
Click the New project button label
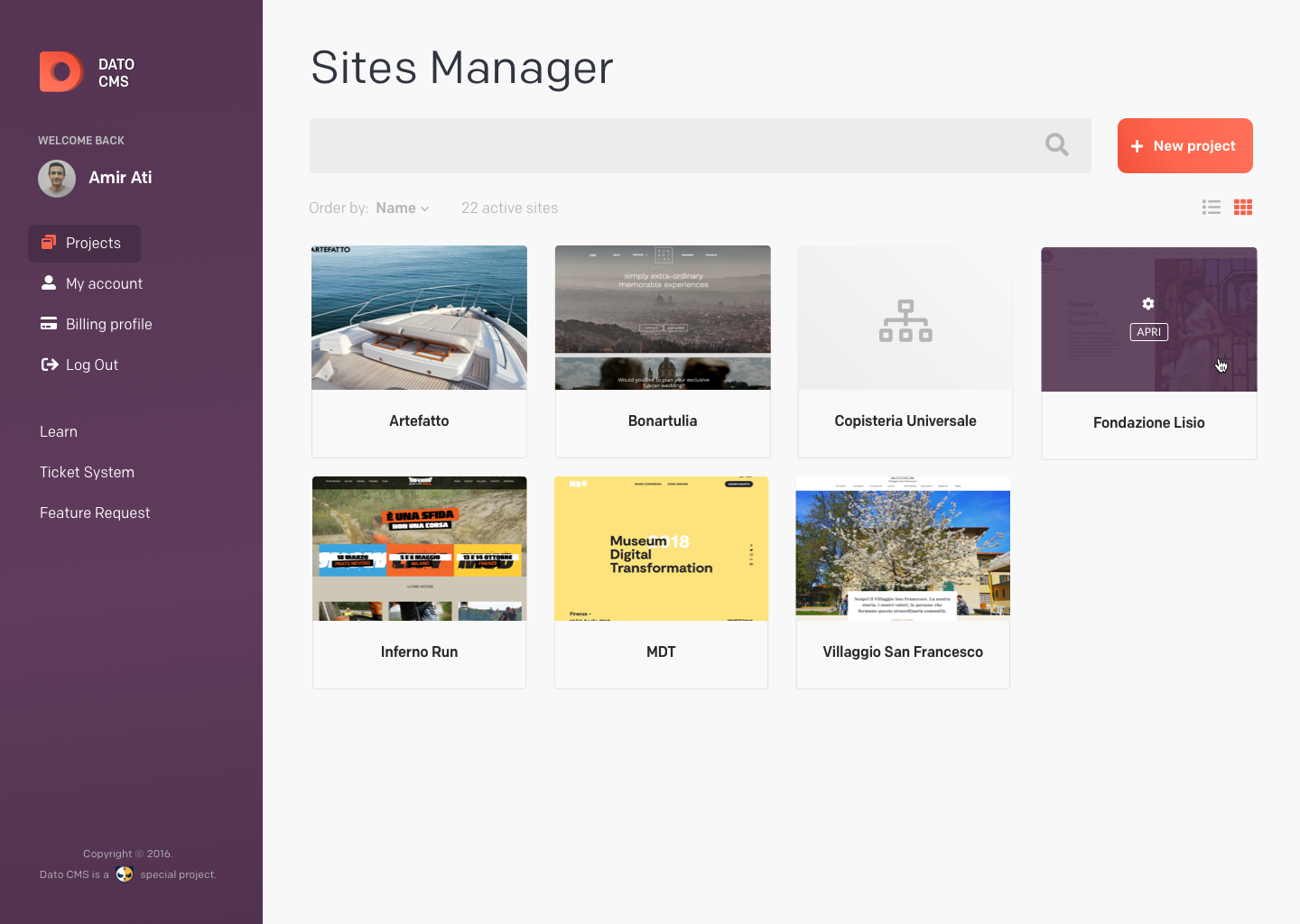1194,146
